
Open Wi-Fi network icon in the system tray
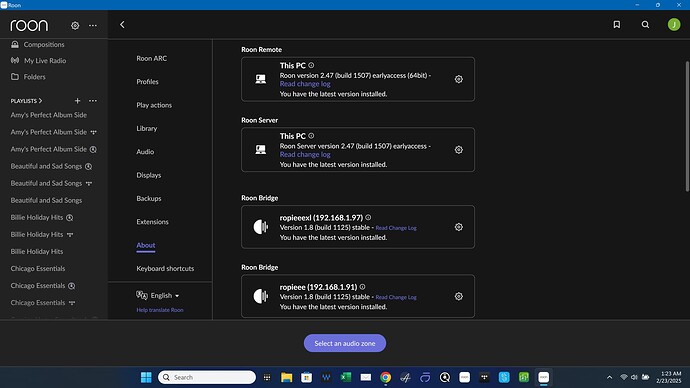point(624,377)
